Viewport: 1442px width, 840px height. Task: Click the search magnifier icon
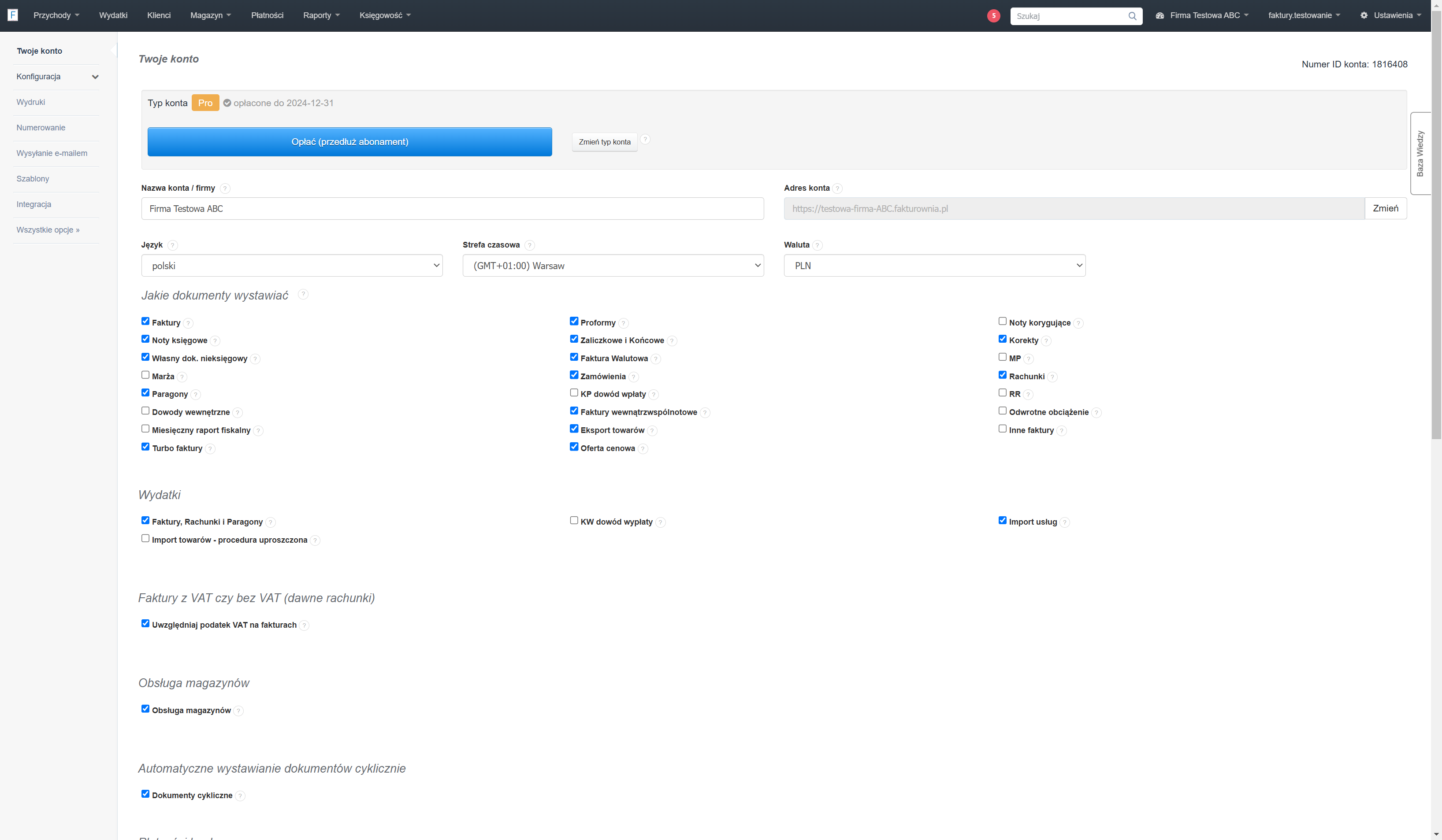point(1132,16)
